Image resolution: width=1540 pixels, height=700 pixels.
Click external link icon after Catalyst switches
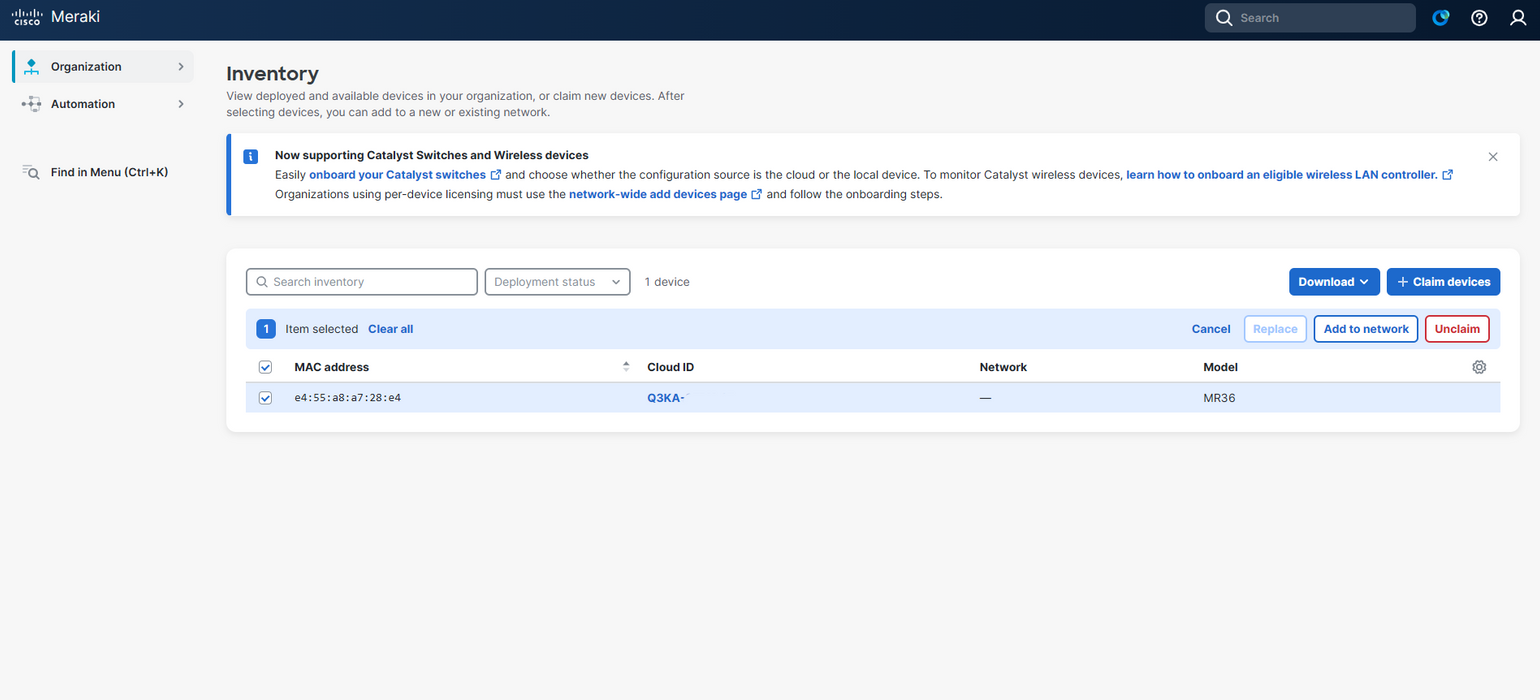pyautogui.click(x=496, y=175)
